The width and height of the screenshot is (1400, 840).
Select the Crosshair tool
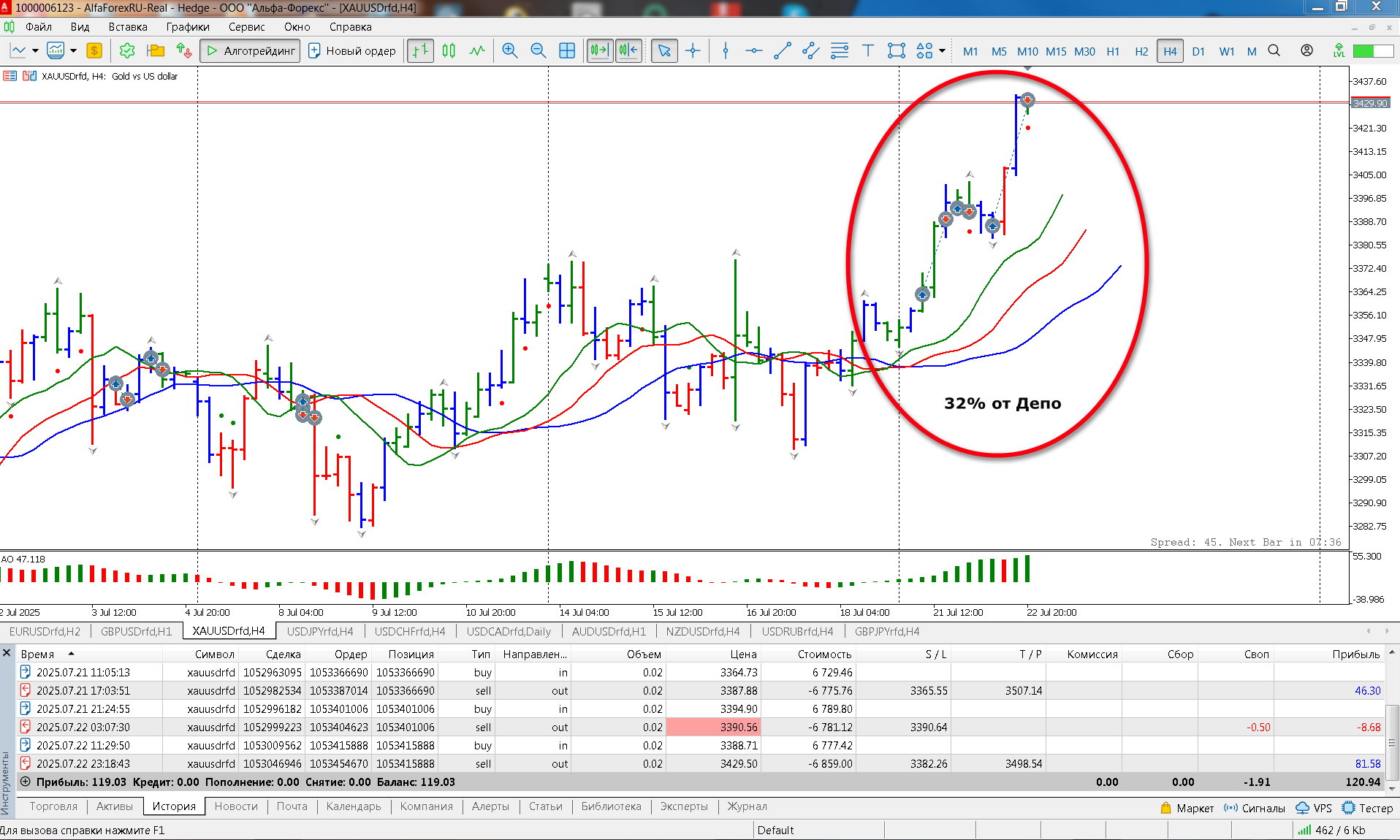pos(693,50)
